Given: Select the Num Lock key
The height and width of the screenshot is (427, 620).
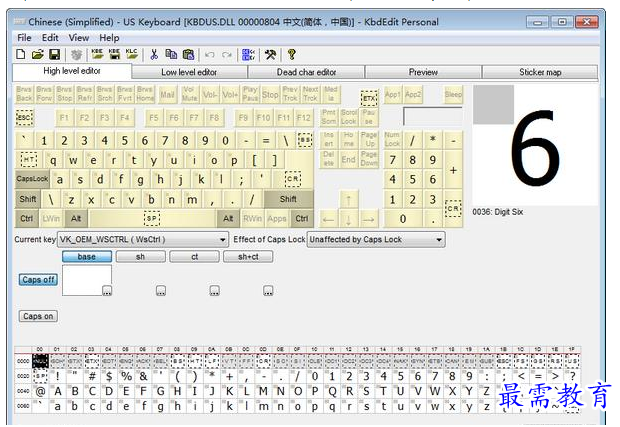Looking at the screenshot, I should point(392,140).
